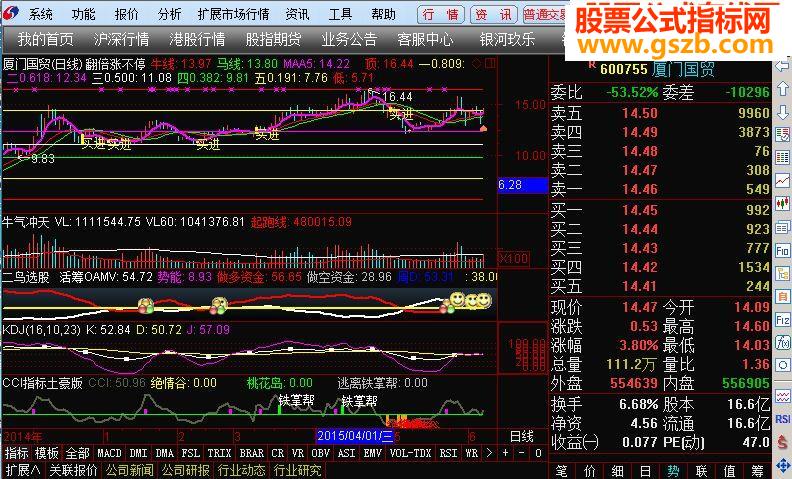Image resolution: width=792 pixels, height=479 pixels.
Task: Open the 扩展市场行情 menu
Action: coord(233,14)
